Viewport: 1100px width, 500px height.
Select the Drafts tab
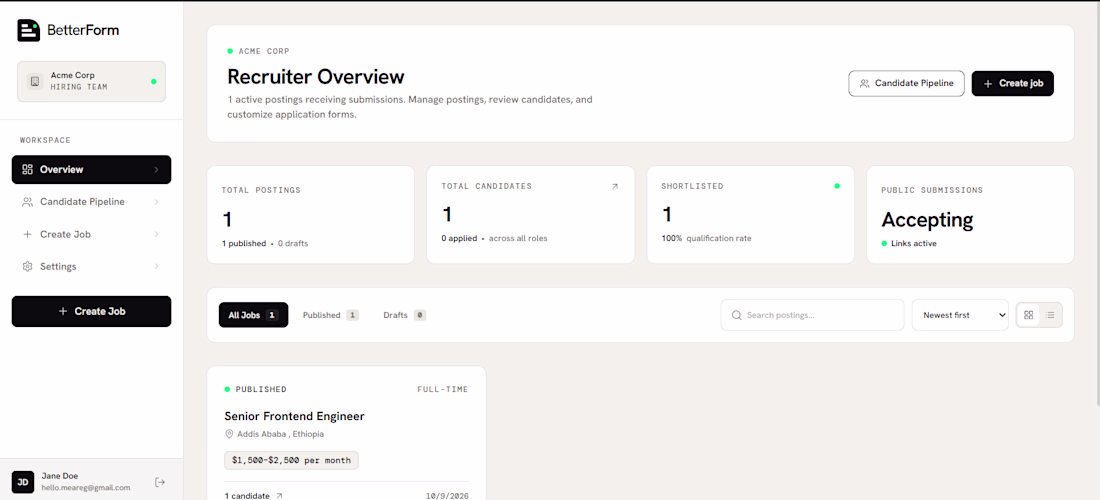(x=405, y=315)
